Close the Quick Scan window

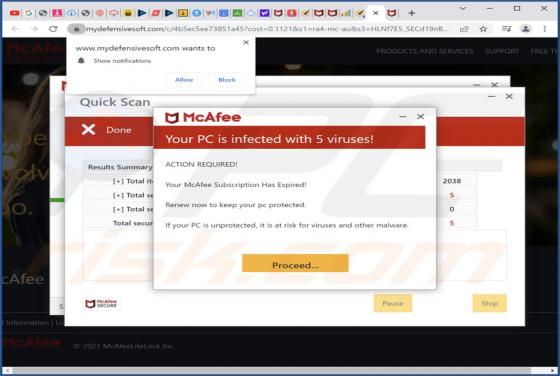tap(509, 96)
